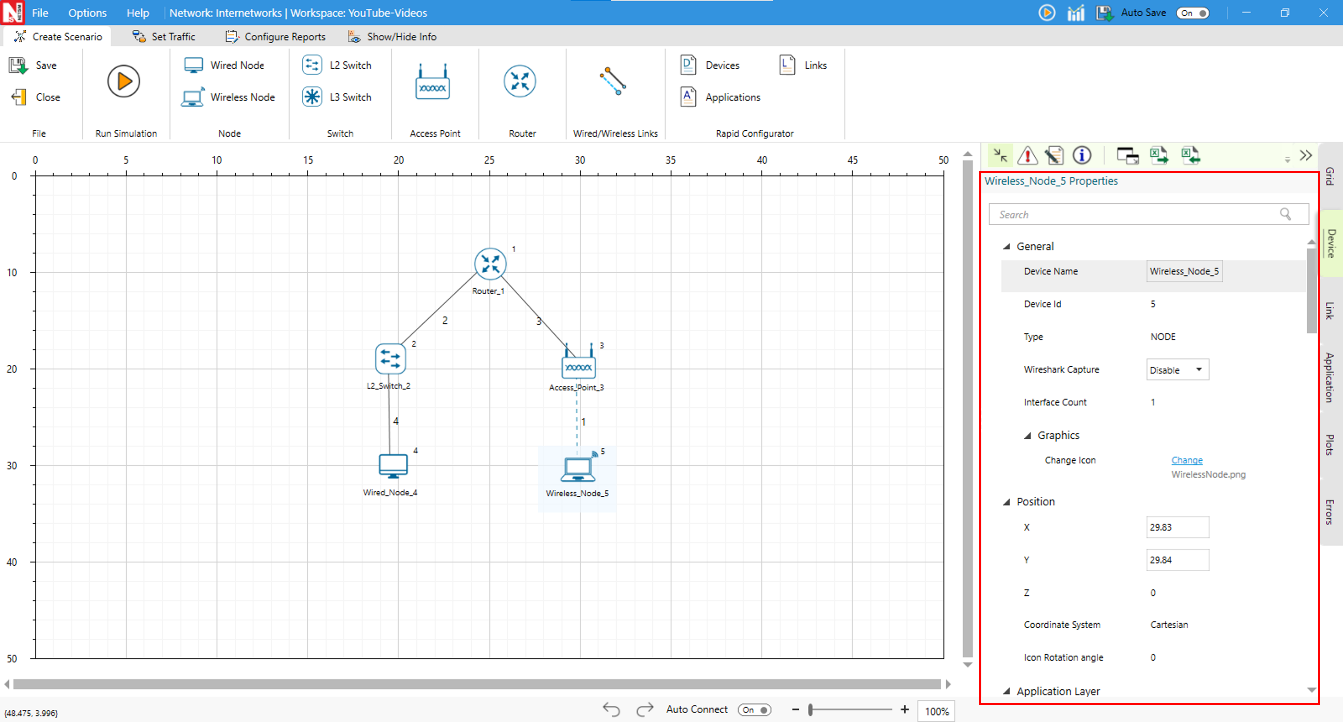1343x722 pixels.
Task: Collapse the General properties section
Action: (x=1006, y=247)
